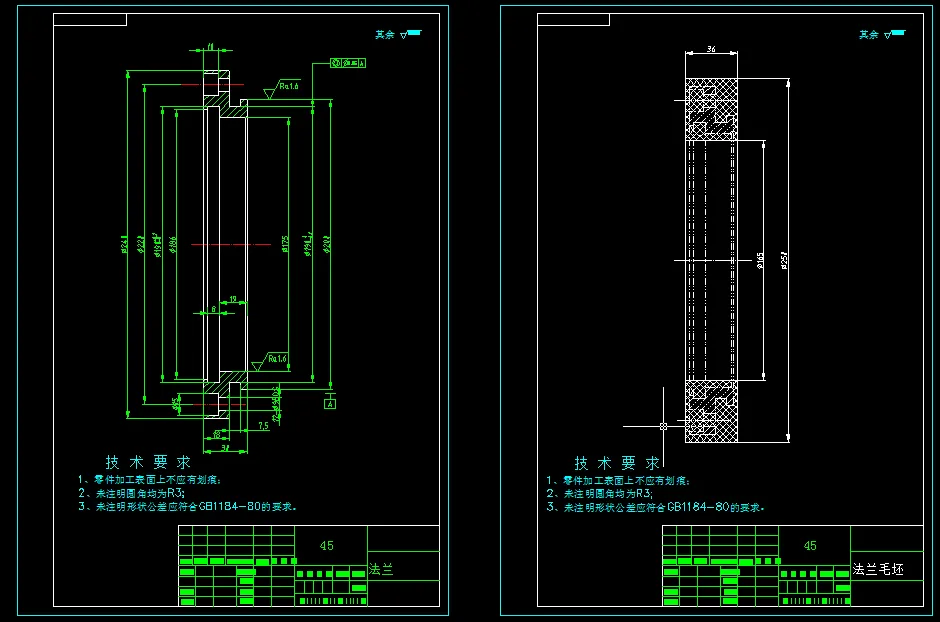Viewport: 940px width, 622px height.
Task: Click the upper Ra1.6 surface roughness symbol
Action: coord(282,89)
